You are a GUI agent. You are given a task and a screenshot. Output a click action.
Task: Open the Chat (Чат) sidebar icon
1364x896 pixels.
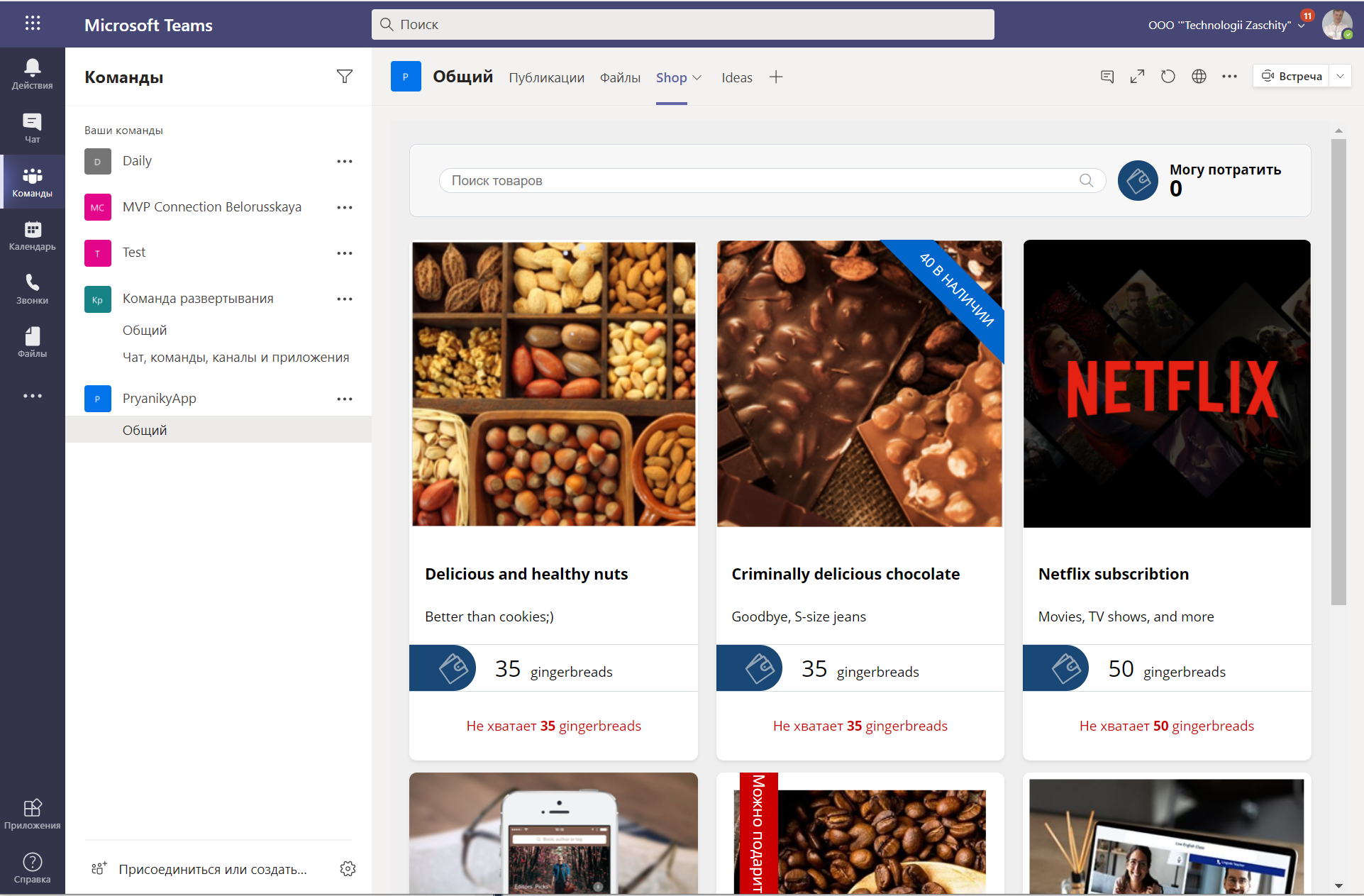(x=33, y=128)
